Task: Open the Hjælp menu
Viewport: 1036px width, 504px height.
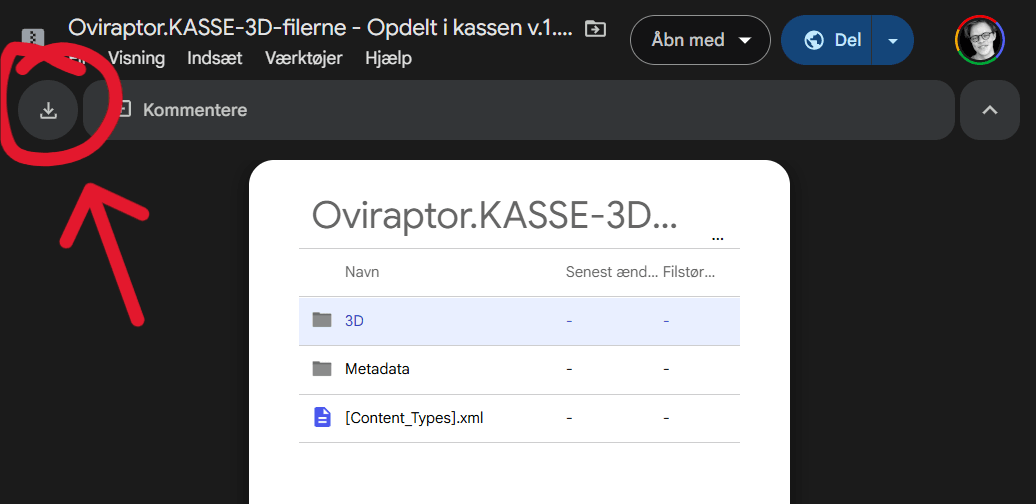Action: (x=388, y=58)
